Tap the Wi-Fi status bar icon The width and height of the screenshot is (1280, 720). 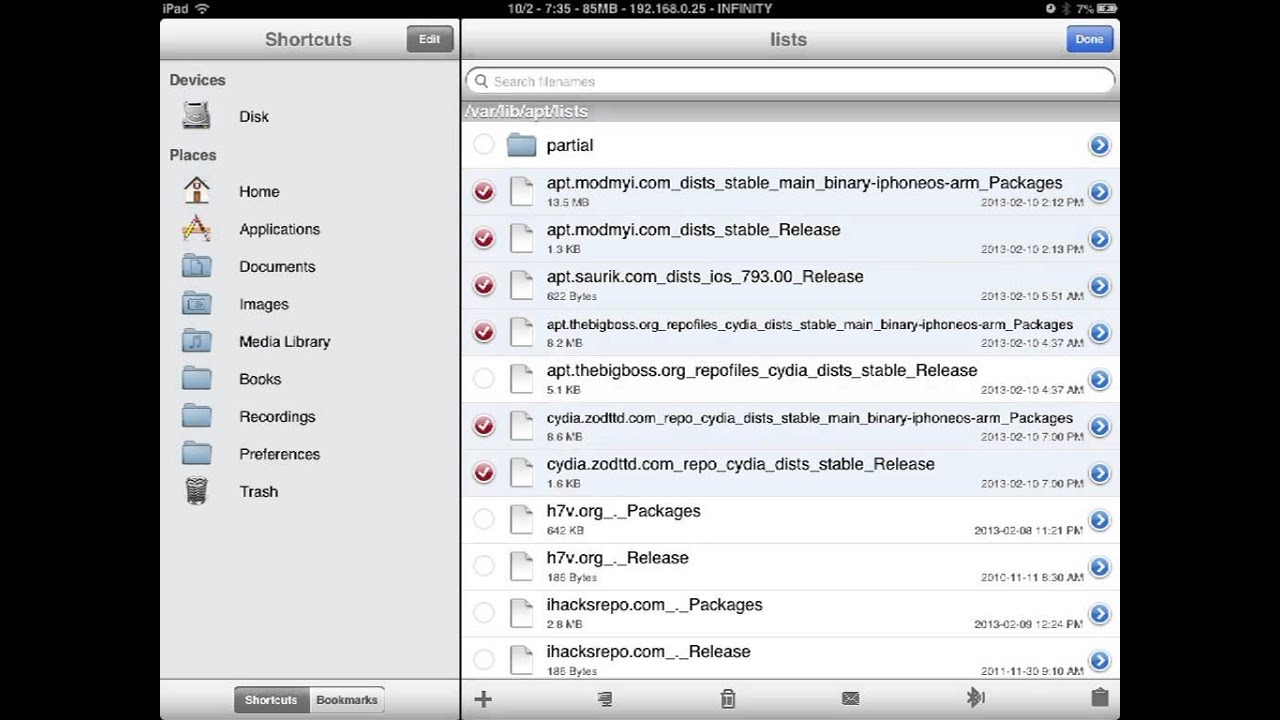202,8
